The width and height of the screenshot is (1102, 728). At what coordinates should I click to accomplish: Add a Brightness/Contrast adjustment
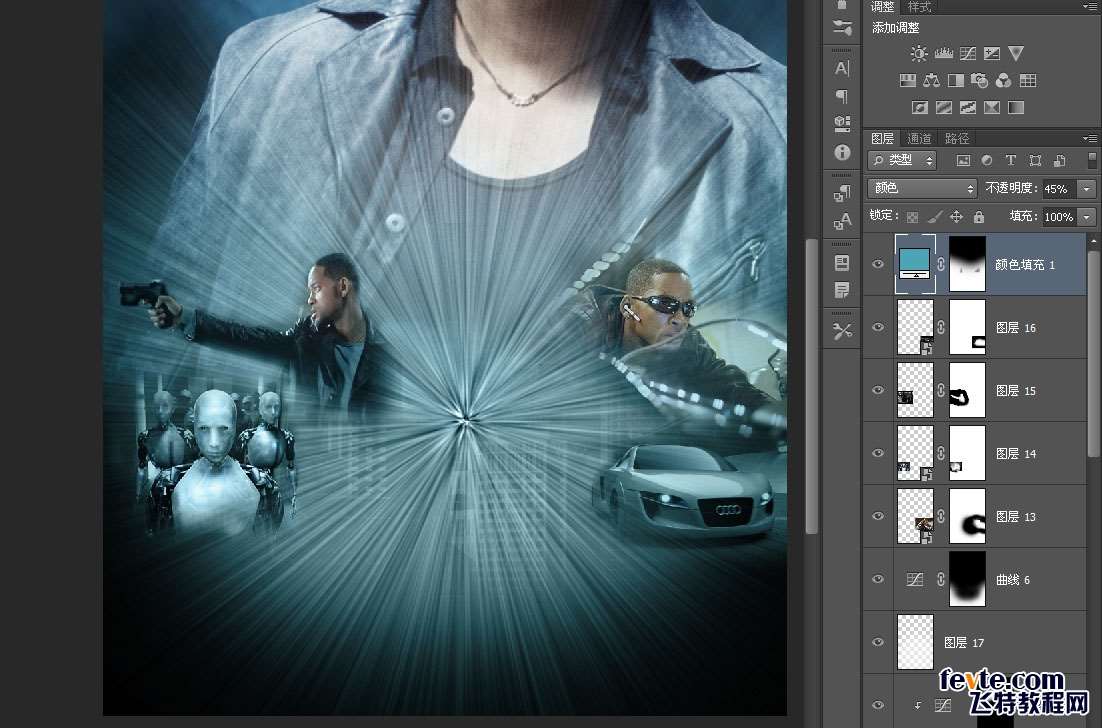click(919, 53)
